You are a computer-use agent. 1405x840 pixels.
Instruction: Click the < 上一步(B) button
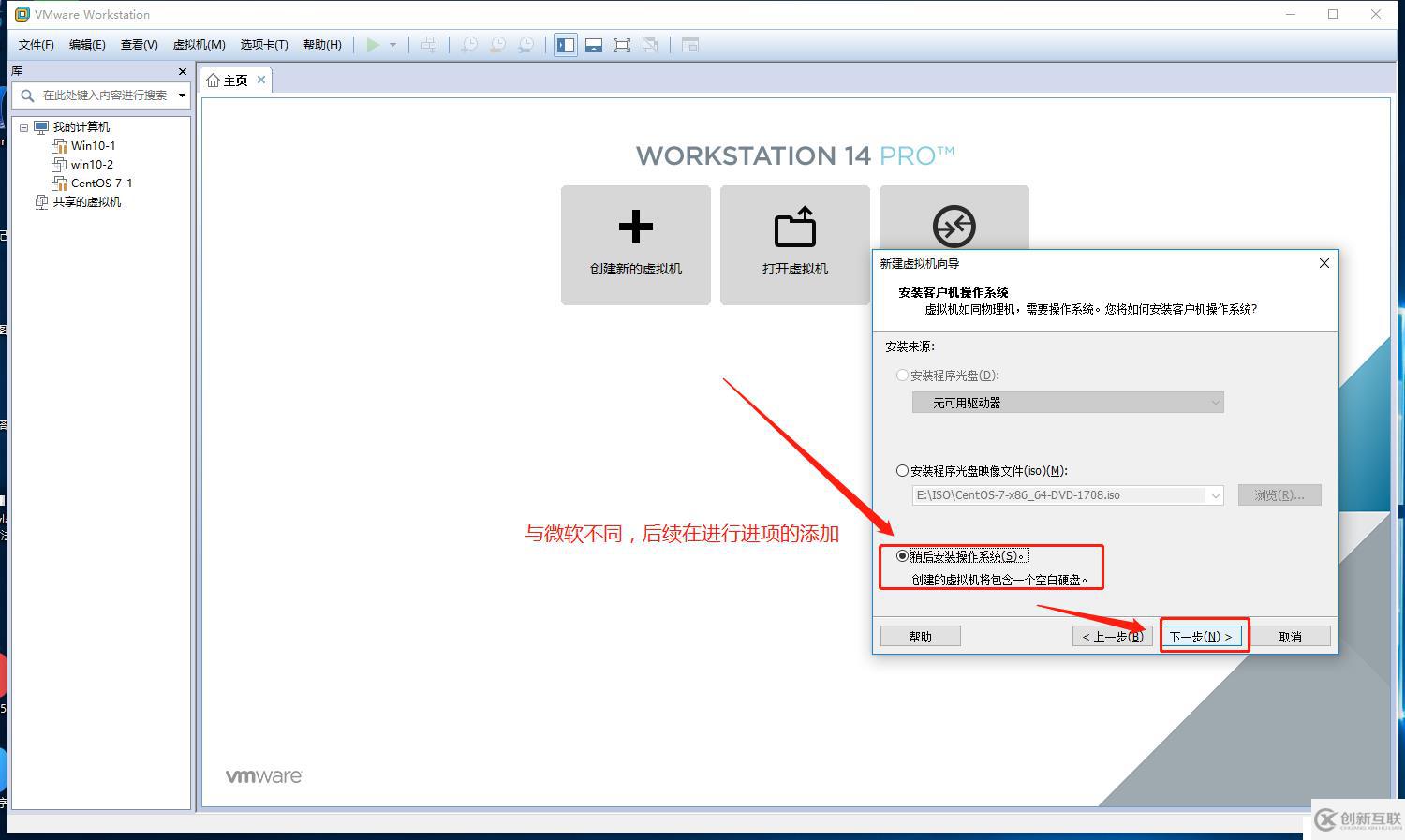(x=1113, y=637)
